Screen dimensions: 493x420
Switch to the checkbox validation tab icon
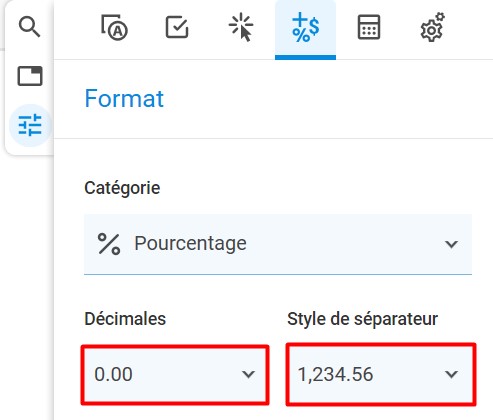(x=177, y=27)
